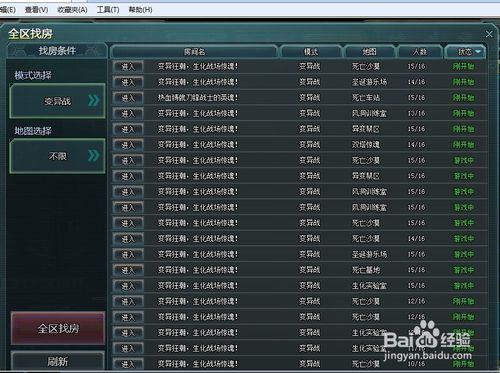500x373 pixels.
Task: Select the 10/16 player count cell
Action: pyautogui.click(x=416, y=364)
